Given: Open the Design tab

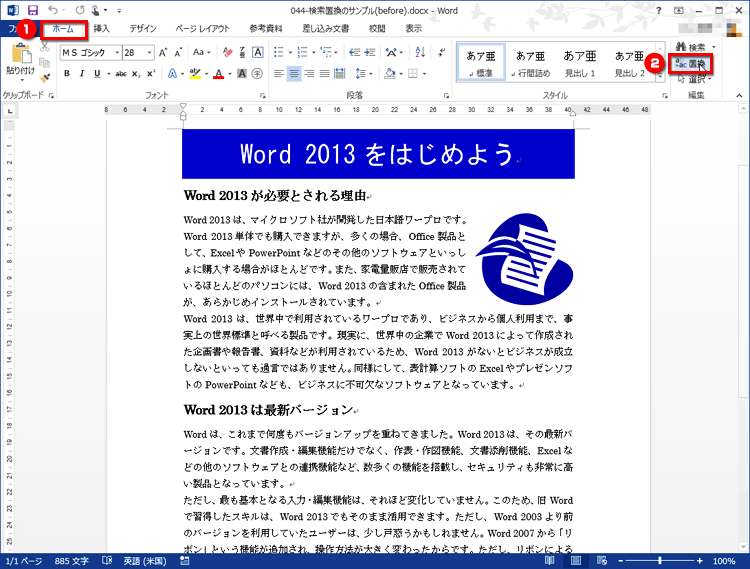Looking at the screenshot, I should pyautogui.click(x=143, y=29).
